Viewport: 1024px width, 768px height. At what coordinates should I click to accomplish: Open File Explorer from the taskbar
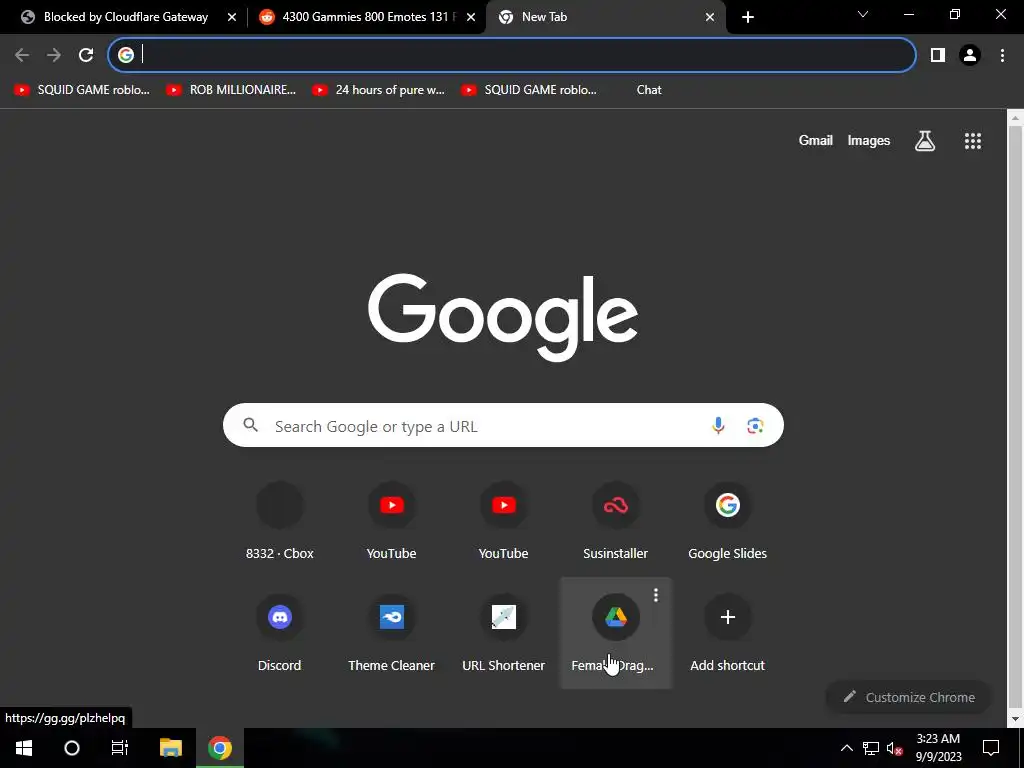tap(170, 748)
